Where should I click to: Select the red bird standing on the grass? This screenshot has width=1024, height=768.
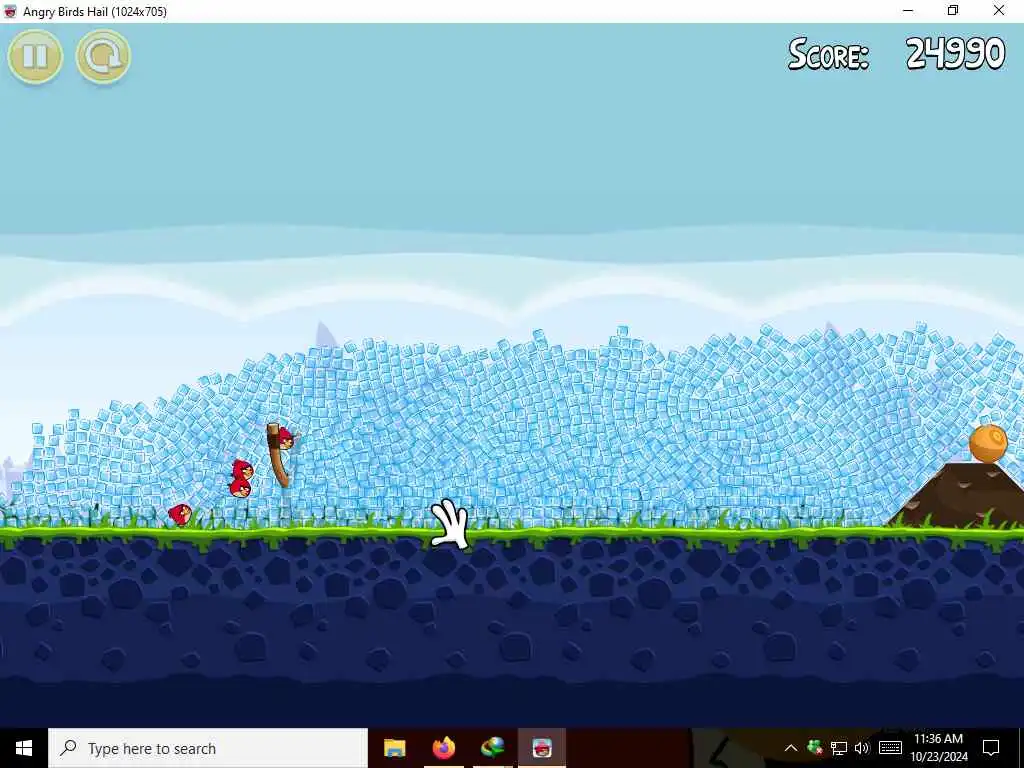(180, 514)
